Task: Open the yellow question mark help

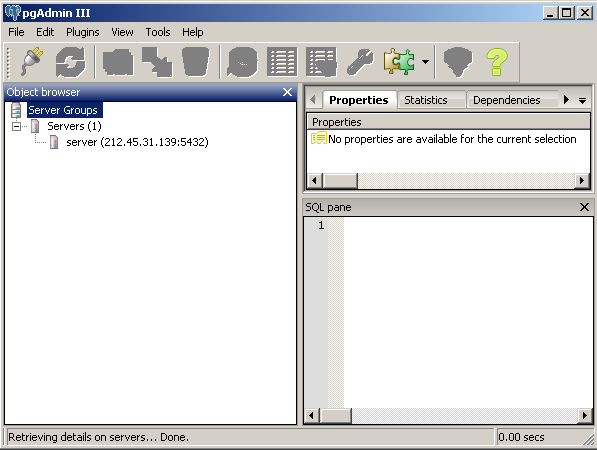Action: (x=496, y=62)
